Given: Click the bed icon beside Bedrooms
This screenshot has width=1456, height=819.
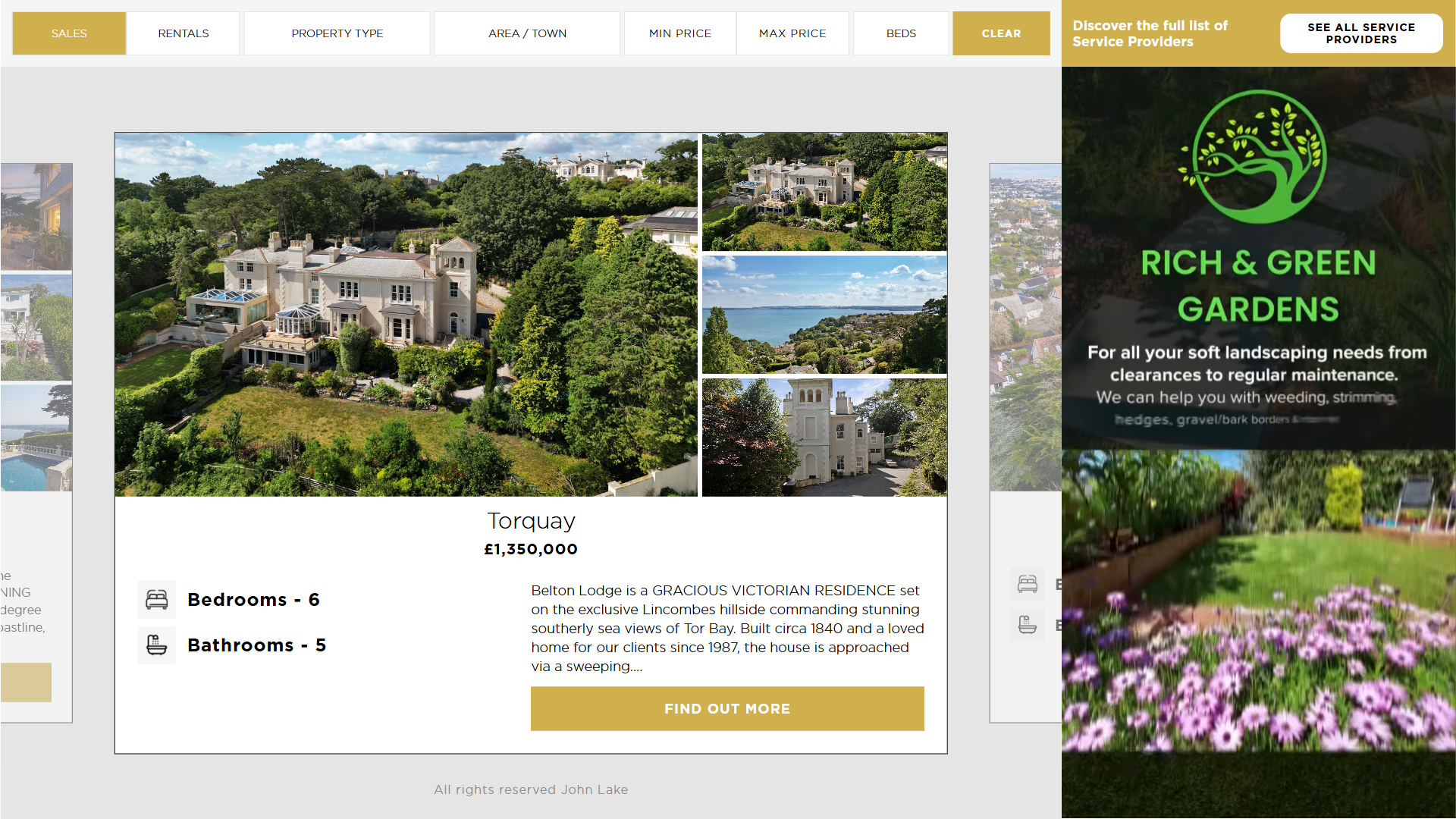Looking at the screenshot, I should (x=157, y=600).
